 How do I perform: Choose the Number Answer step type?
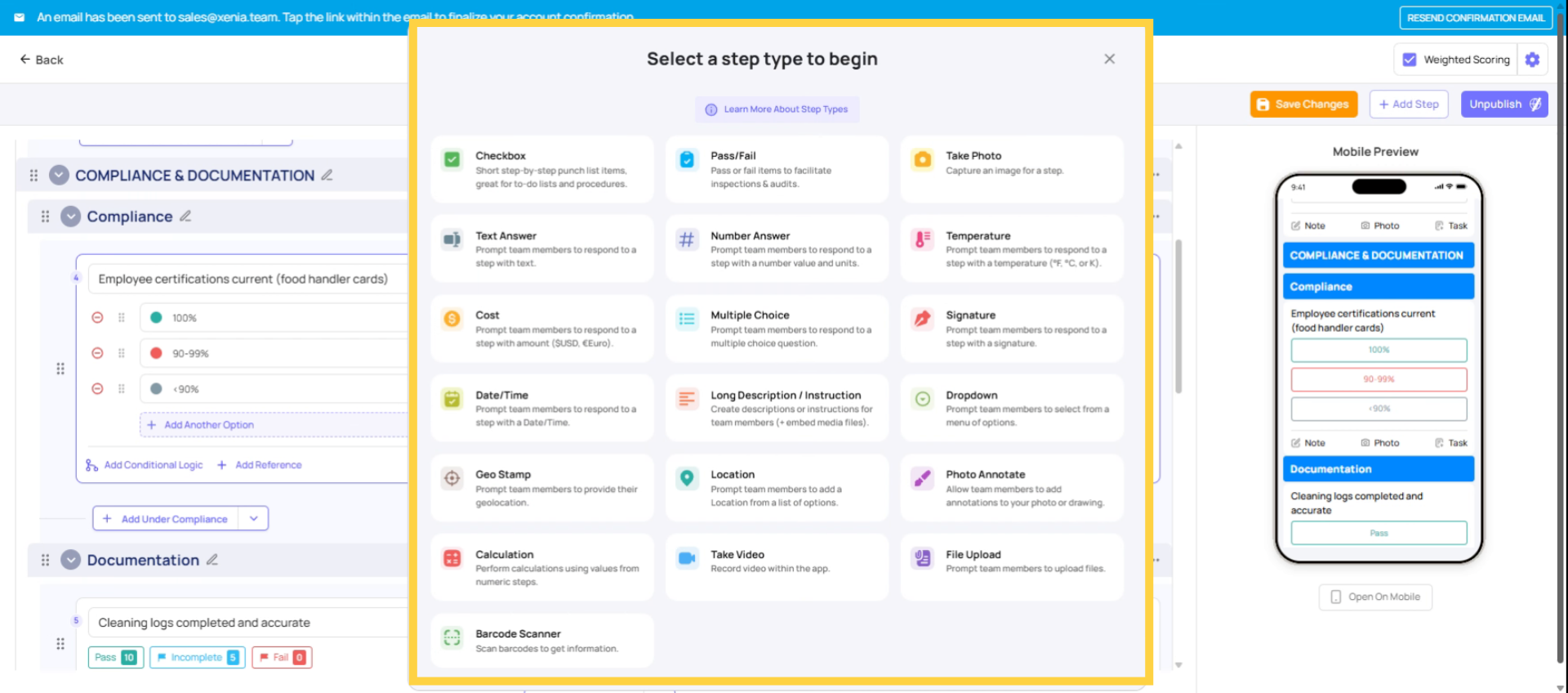pyautogui.click(x=777, y=248)
